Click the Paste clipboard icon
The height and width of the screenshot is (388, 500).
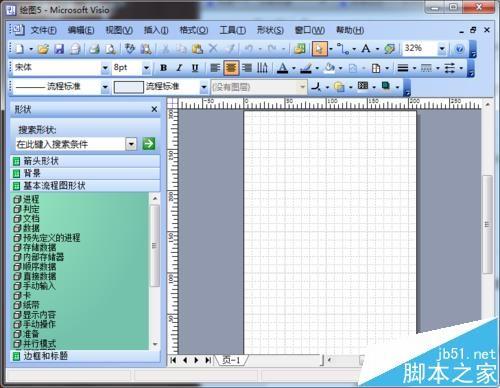197,49
